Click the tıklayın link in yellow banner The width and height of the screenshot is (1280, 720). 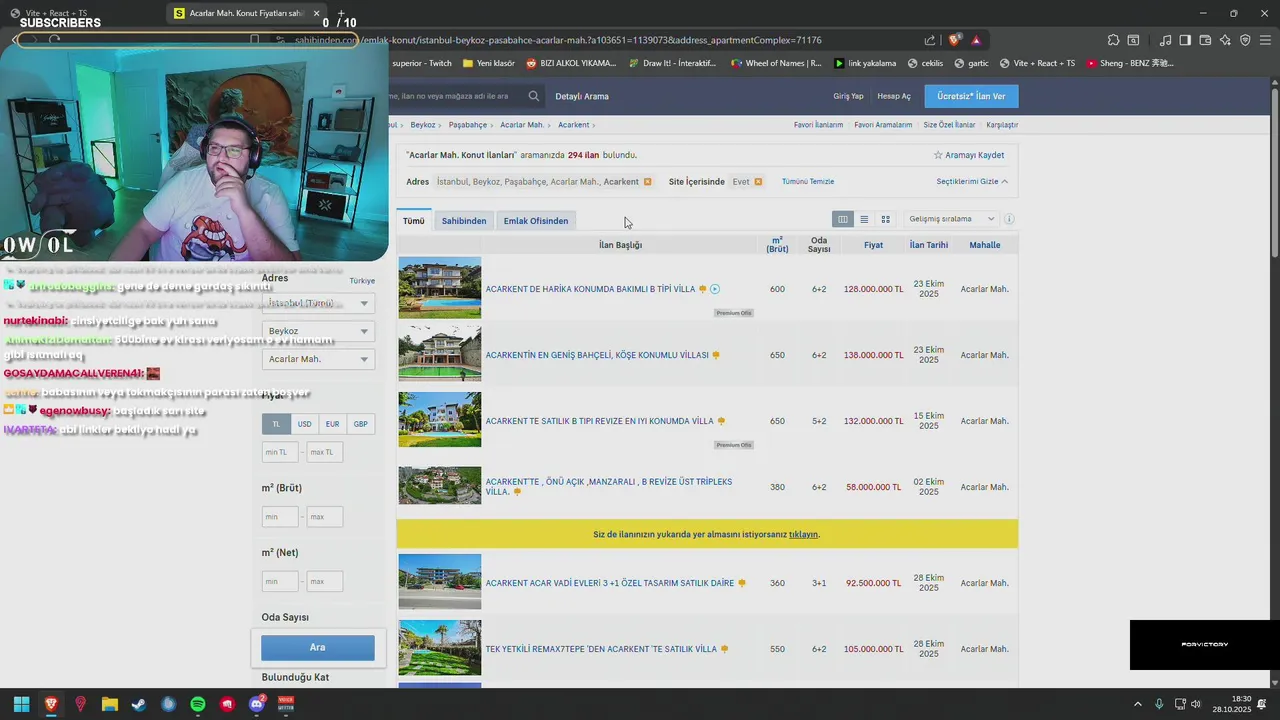tap(803, 534)
